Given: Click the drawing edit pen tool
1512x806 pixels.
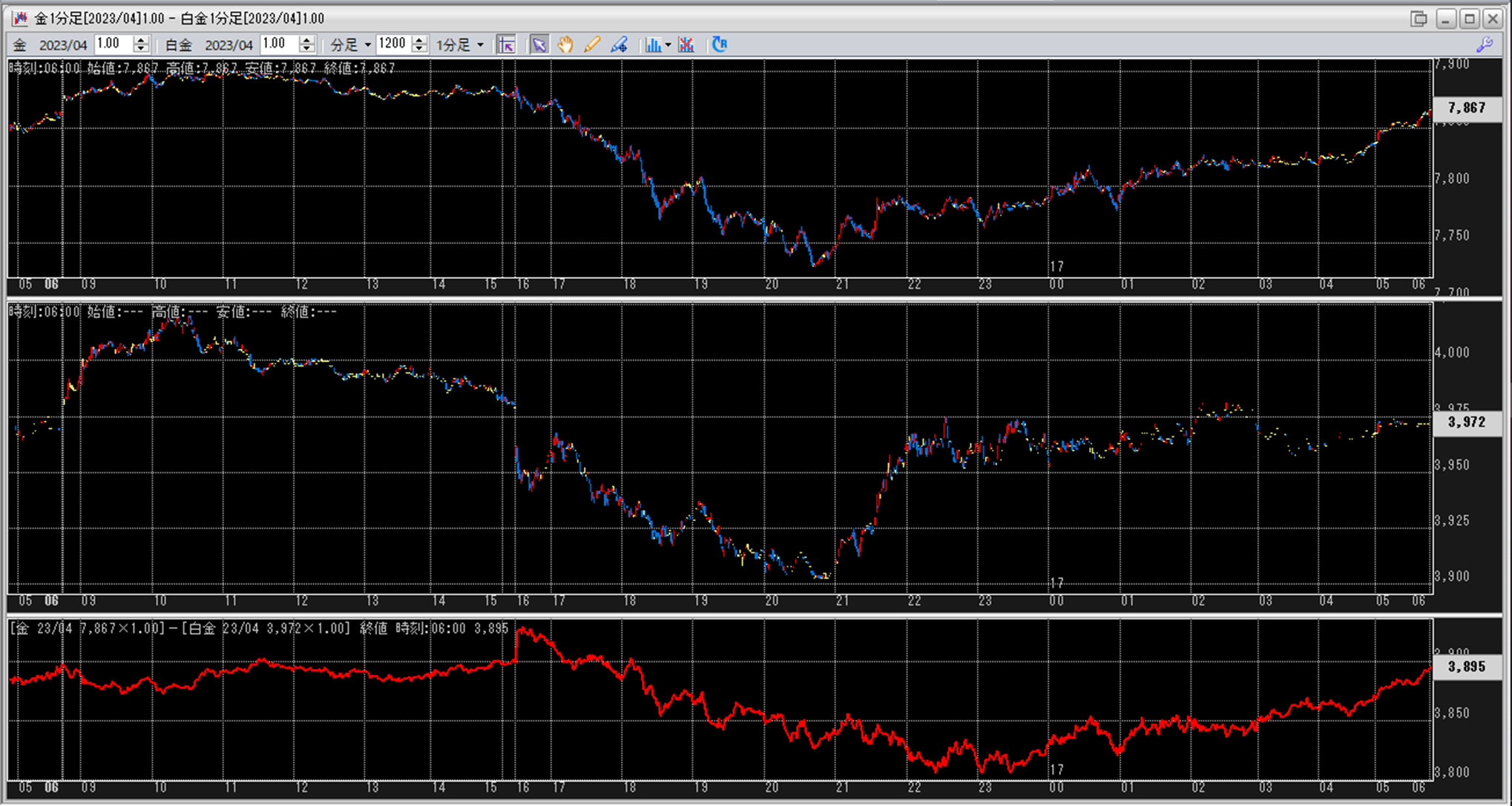Looking at the screenshot, I should coord(619,45).
